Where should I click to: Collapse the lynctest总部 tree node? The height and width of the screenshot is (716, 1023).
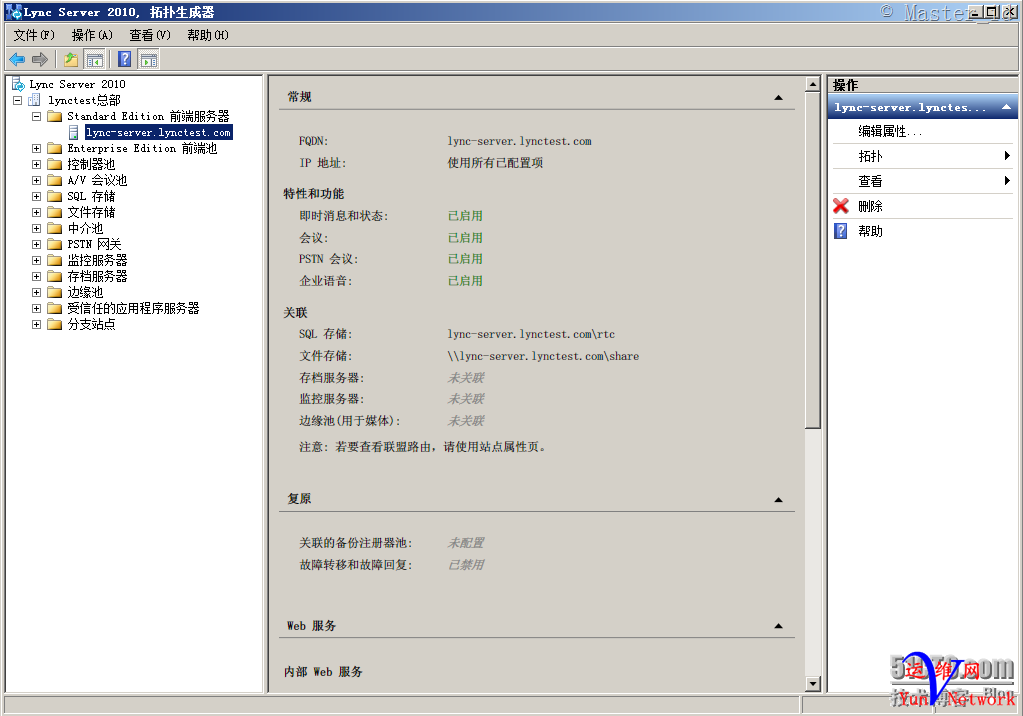click(18, 101)
